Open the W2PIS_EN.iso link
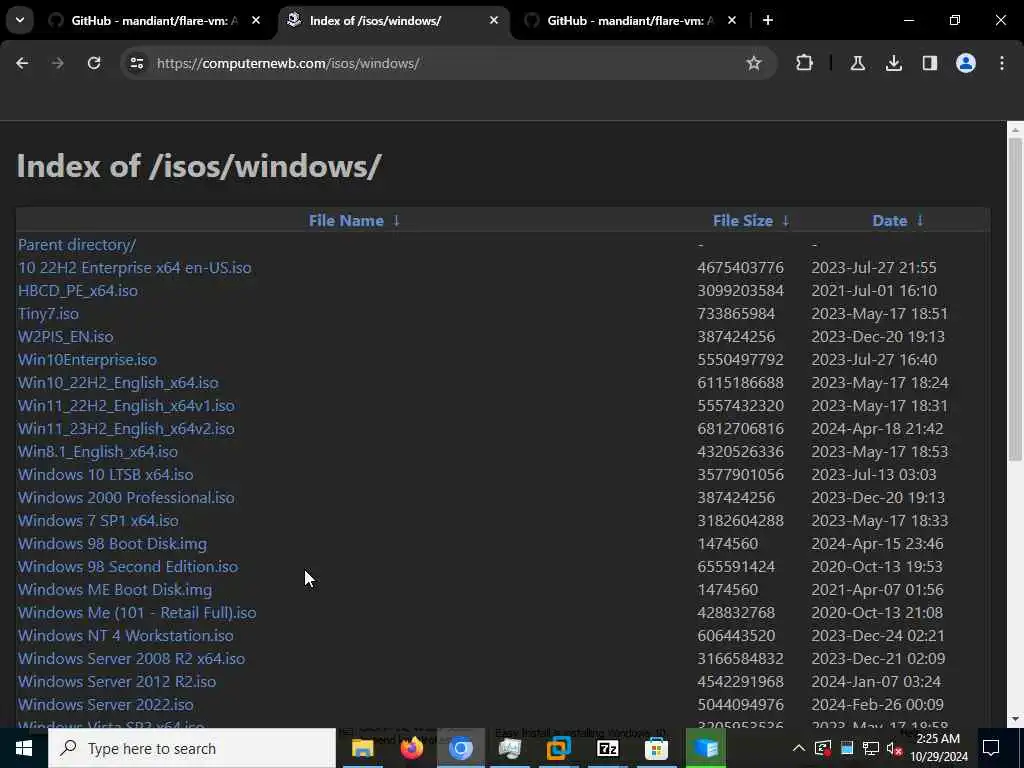 coord(65,336)
